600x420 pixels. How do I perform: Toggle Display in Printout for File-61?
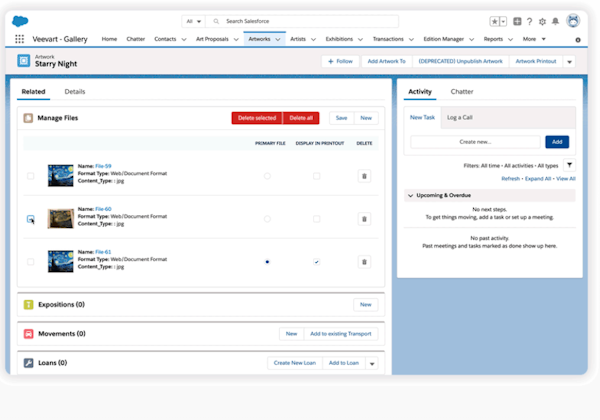click(x=316, y=262)
